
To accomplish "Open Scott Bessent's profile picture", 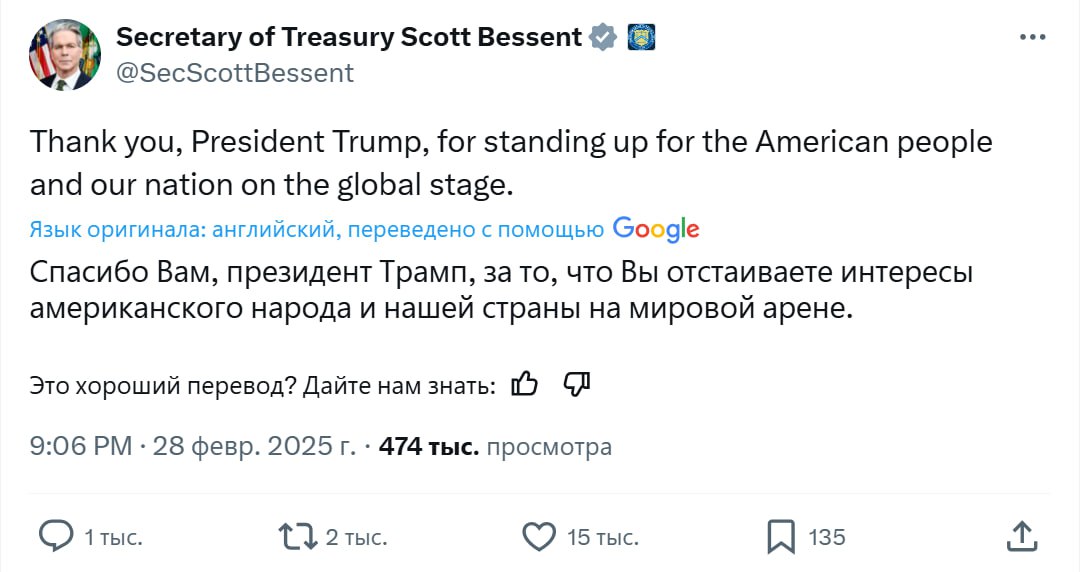I will click(x=64, y=55).
